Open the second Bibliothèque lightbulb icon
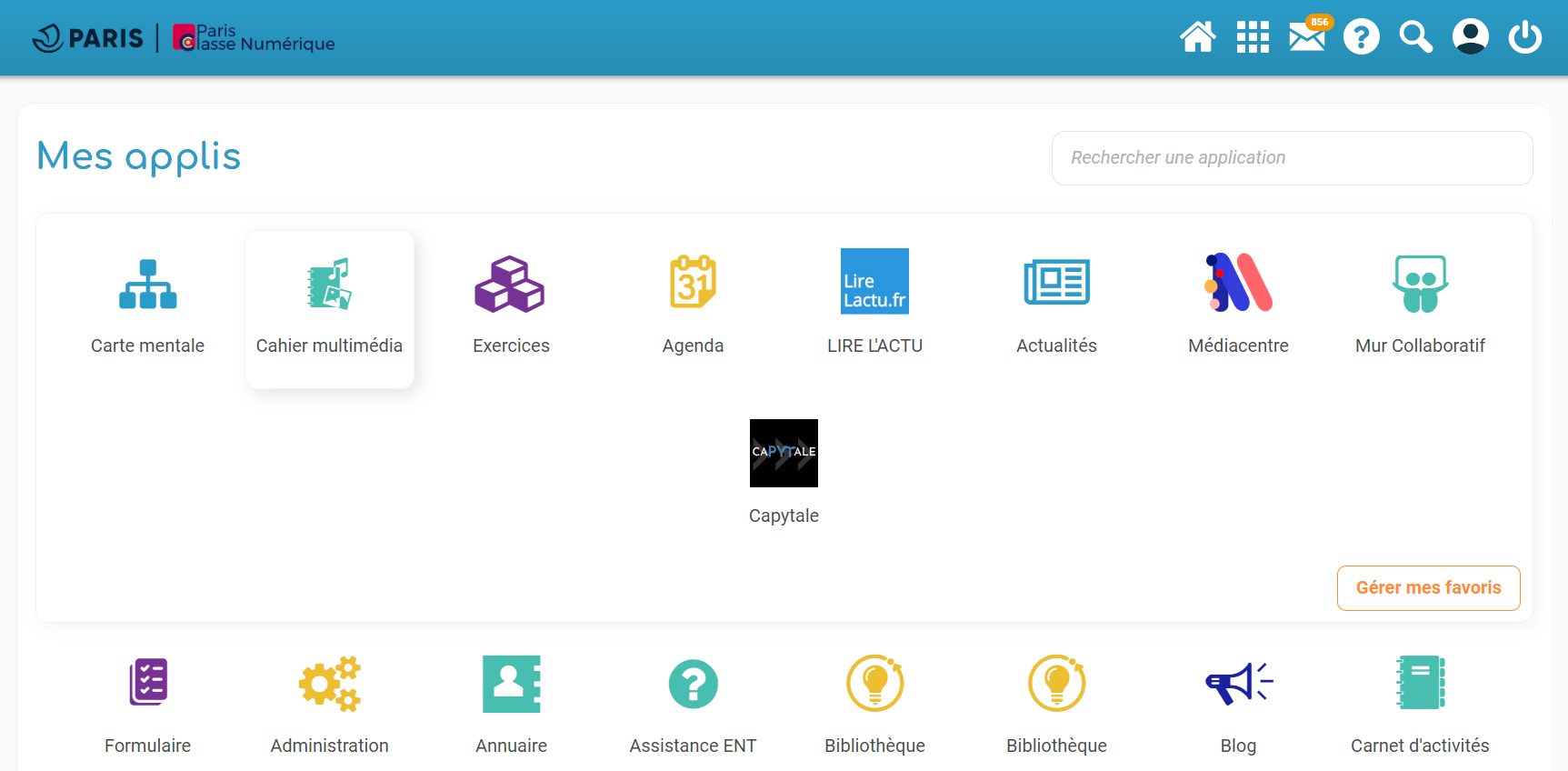This screenshot has height=771, width=1568. [1057, 683]
